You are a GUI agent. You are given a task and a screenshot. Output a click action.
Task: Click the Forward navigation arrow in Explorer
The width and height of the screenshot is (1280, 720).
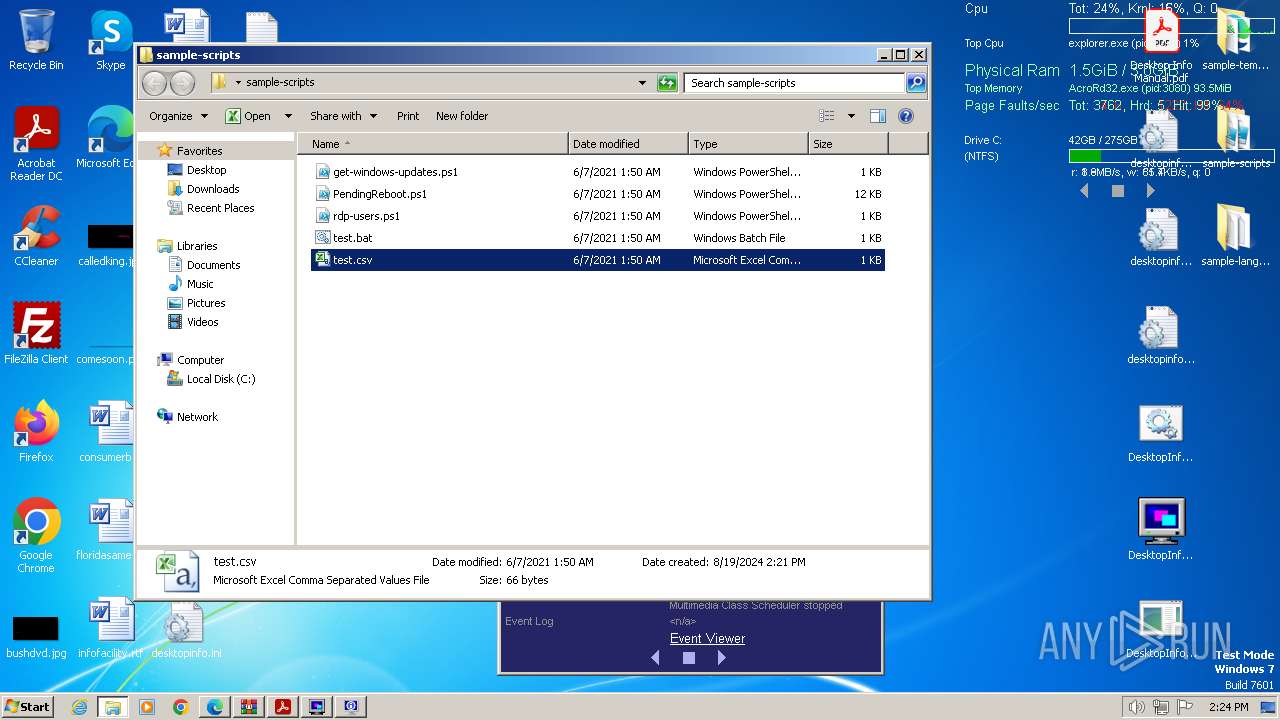click(182, 83)
